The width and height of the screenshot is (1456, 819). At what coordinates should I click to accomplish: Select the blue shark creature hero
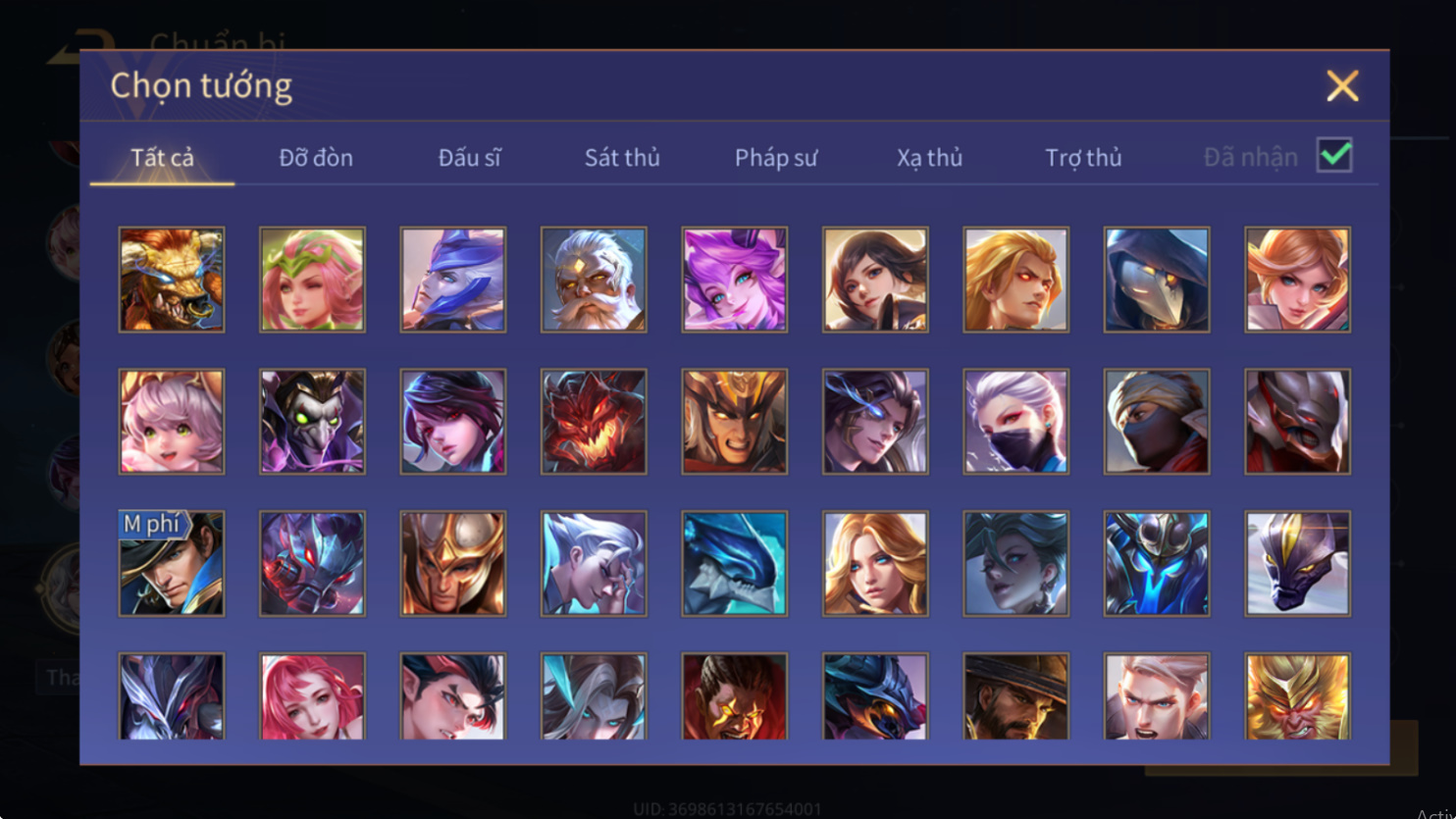[735, 564]
